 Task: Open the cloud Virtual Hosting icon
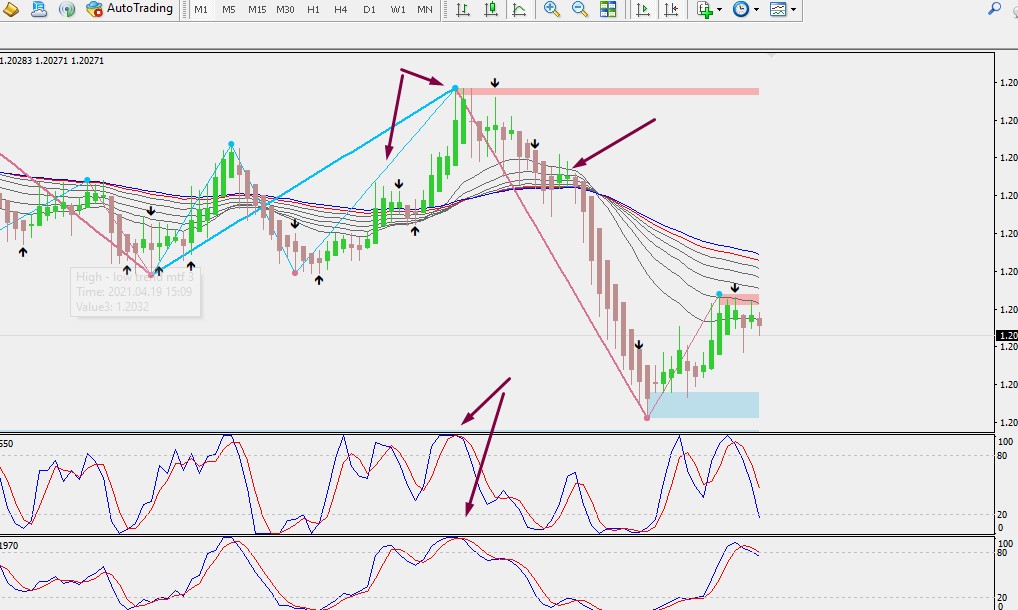pyautogui.click(x=39, y=9)
